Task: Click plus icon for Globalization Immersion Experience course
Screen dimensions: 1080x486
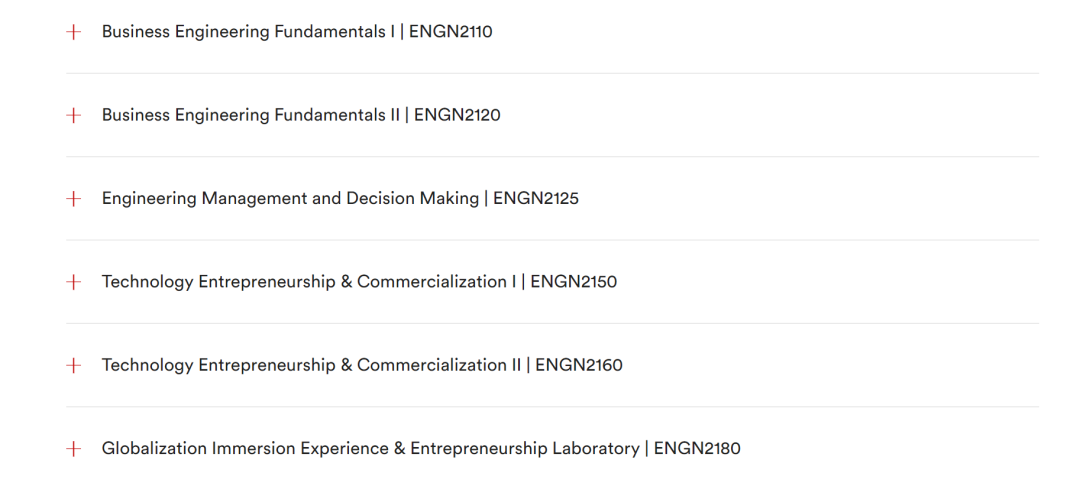Action: coord(73,449)
